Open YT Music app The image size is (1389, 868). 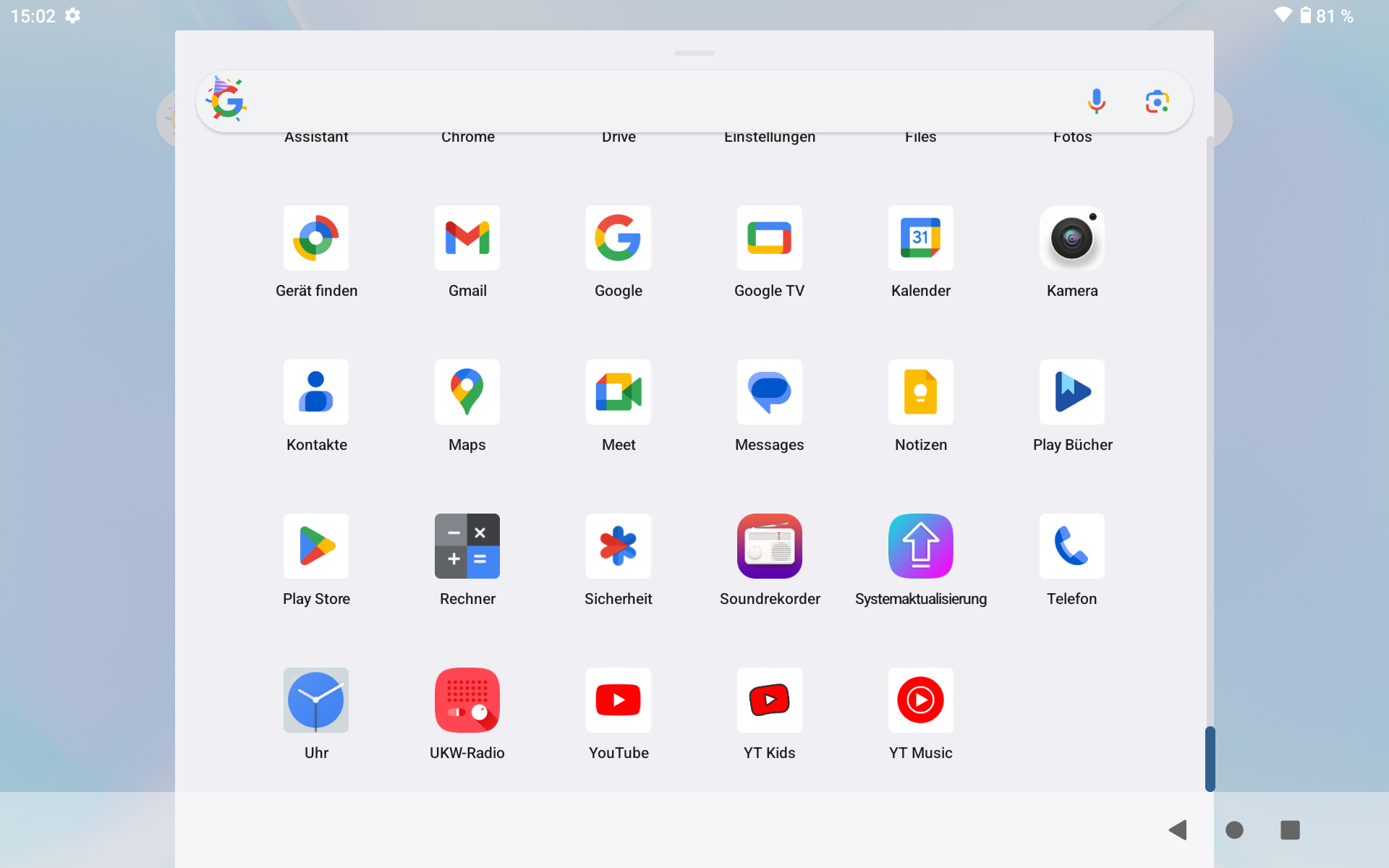click(x=921, y=700)
